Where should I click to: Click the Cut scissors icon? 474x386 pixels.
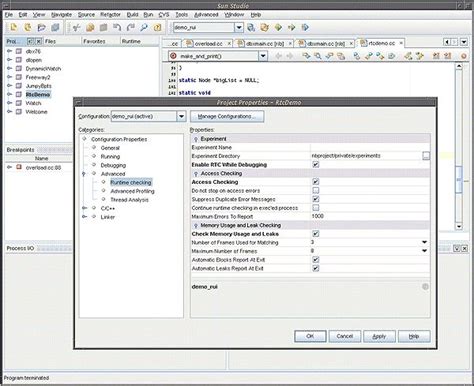pos(76,27)
